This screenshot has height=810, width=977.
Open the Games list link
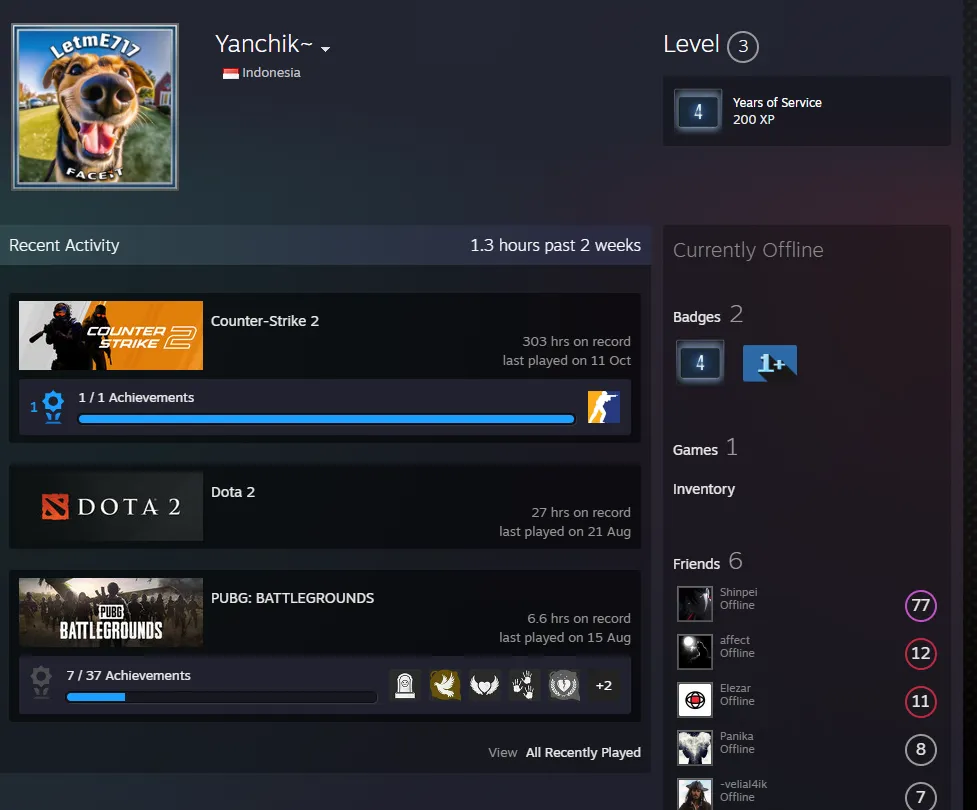[x=705, y=448]
